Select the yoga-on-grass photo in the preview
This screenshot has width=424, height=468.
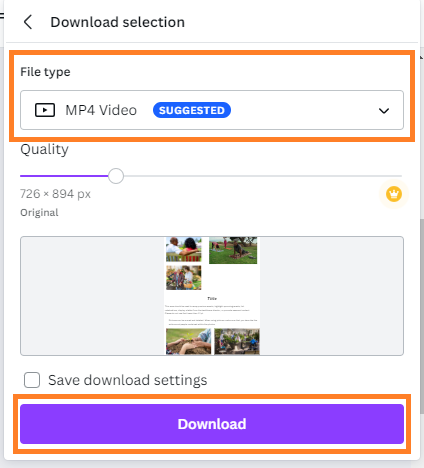(233, 250)
